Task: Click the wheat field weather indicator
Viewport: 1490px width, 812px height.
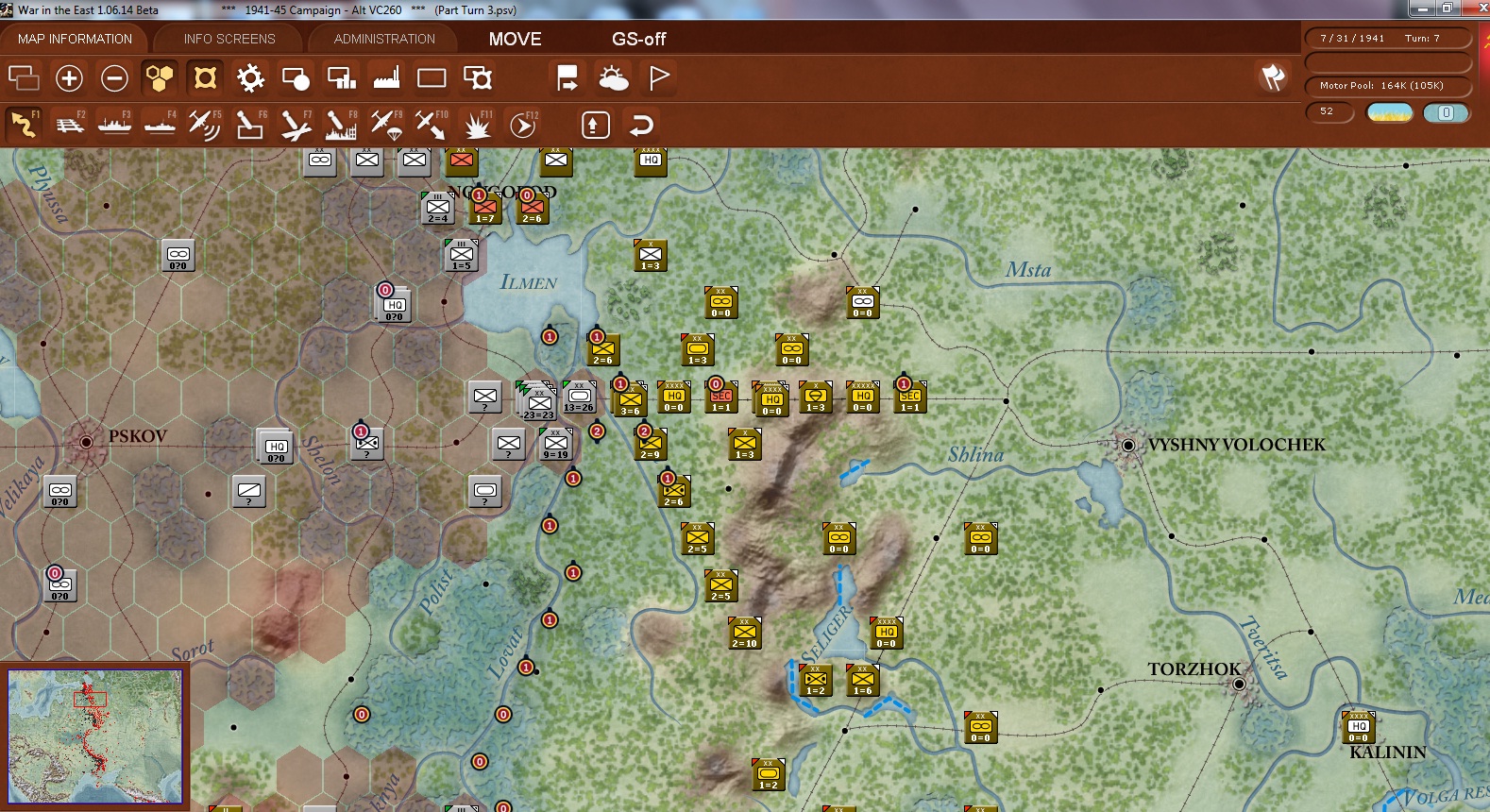Action: click(x=1390, y=113)
